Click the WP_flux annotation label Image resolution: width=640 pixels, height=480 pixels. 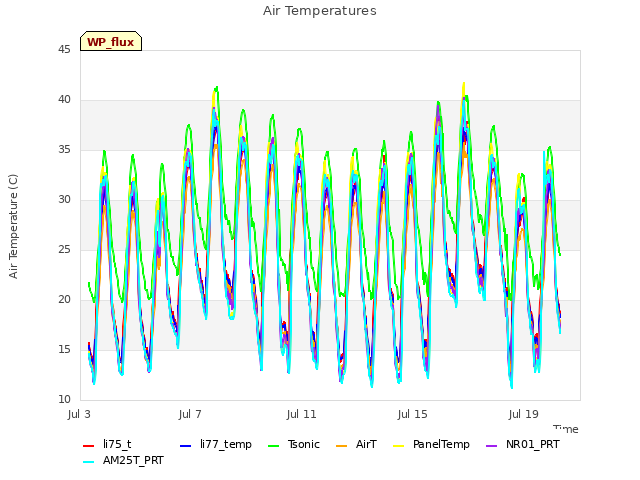tap(111, 42)
